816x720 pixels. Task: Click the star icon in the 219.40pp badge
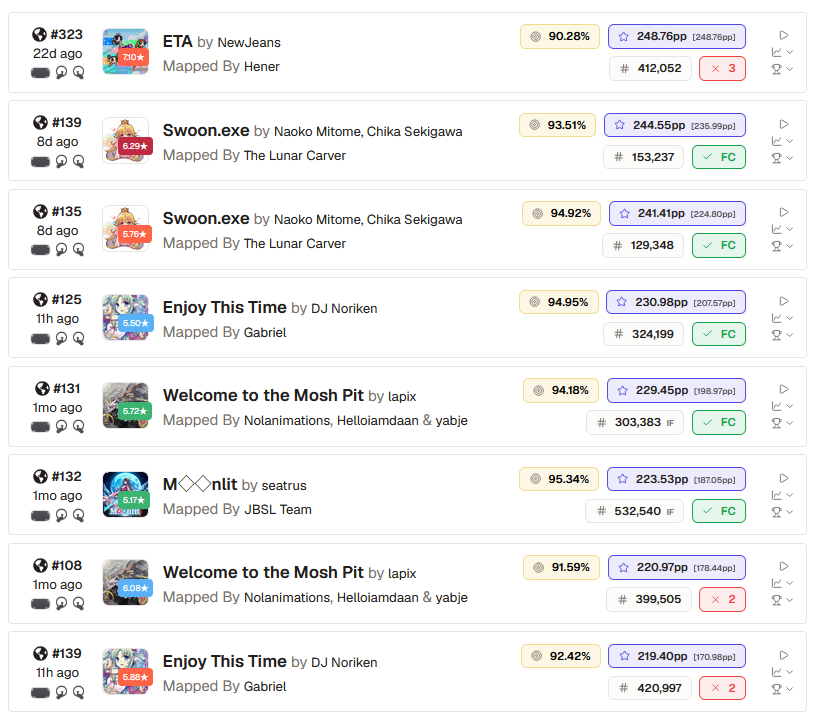[x=624, y=656]
